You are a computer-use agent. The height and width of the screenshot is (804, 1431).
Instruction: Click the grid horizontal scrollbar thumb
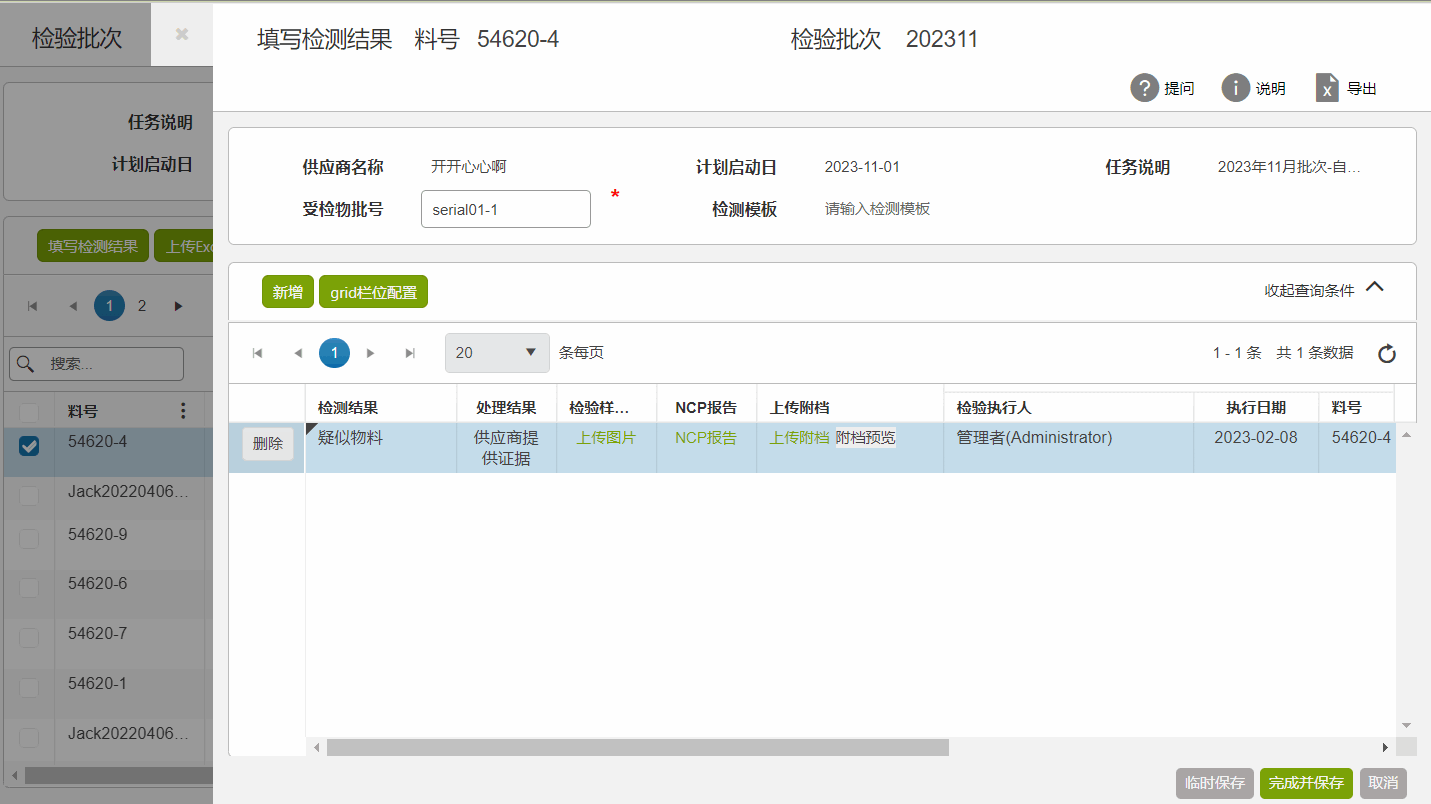tap(637, 747)
